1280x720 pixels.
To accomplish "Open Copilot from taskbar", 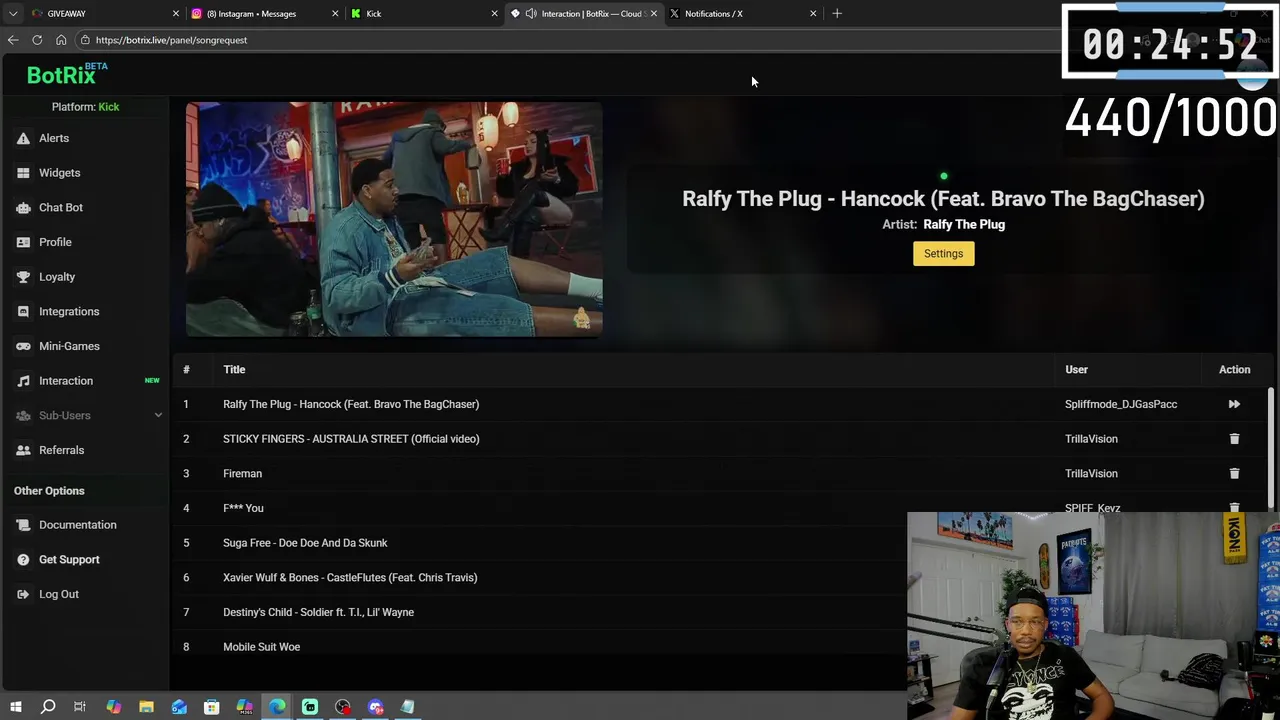I will click(x=113, y=707).
